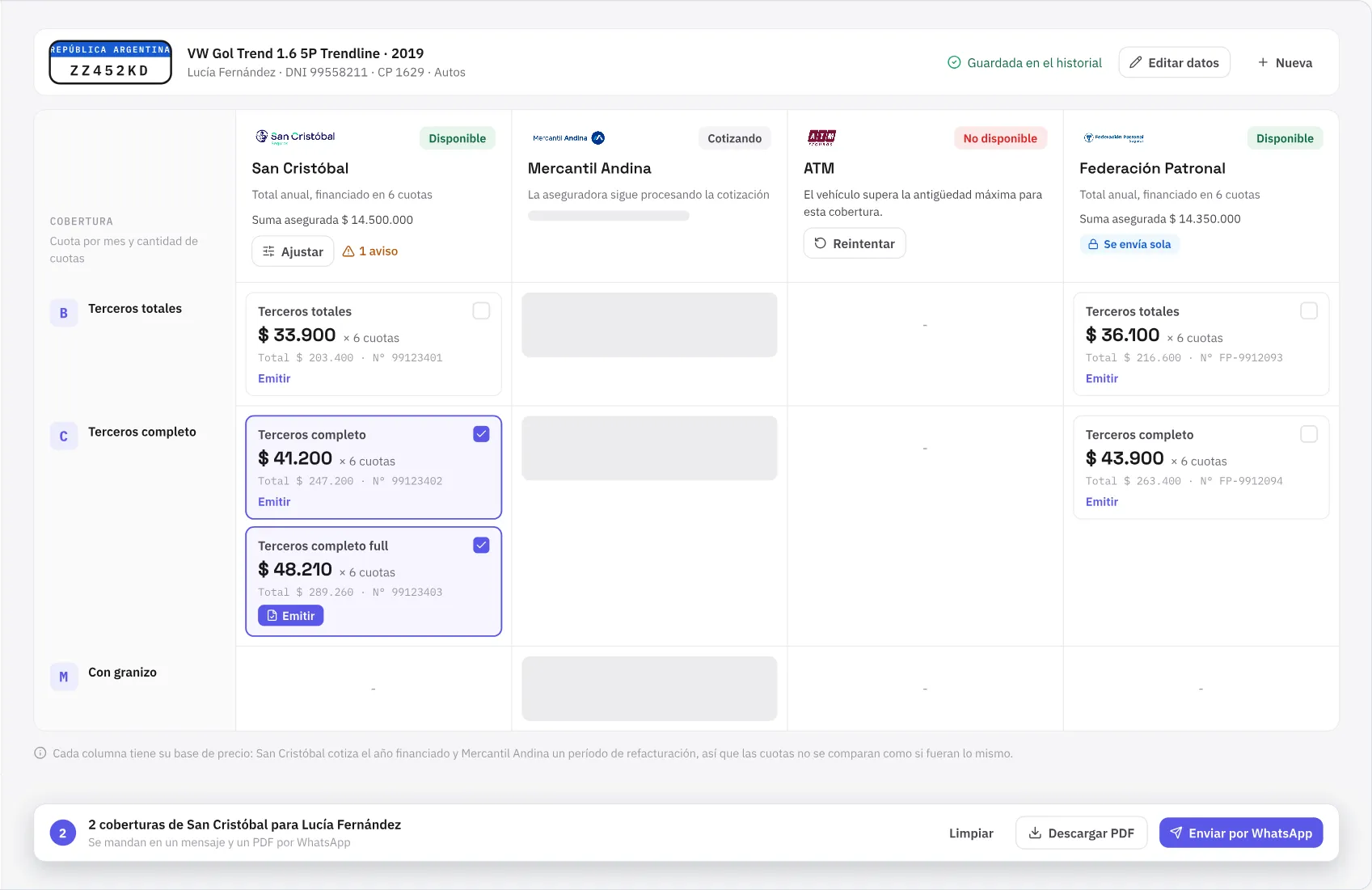Start a Nueva quote
The image size is (1372, 890).
point(1285,62)
